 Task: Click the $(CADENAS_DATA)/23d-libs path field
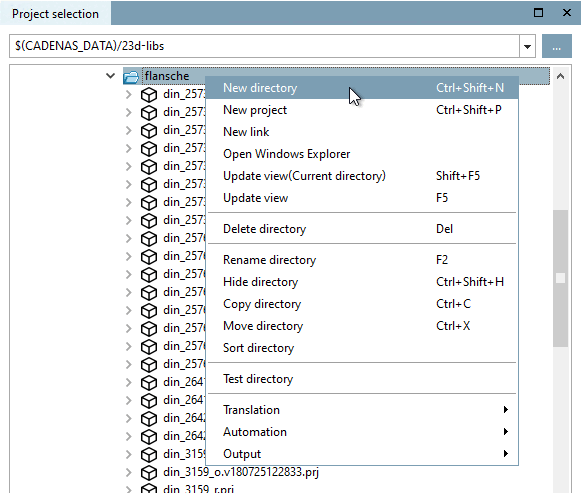coord(264,46)
